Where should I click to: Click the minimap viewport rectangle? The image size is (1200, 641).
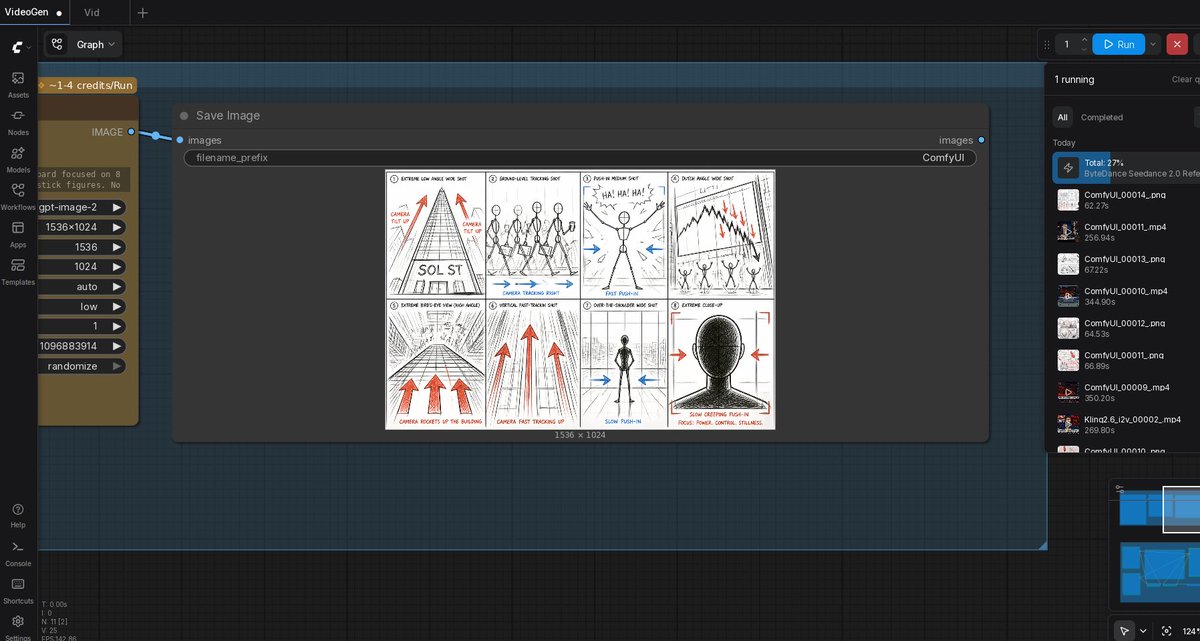click(1182, 509)
